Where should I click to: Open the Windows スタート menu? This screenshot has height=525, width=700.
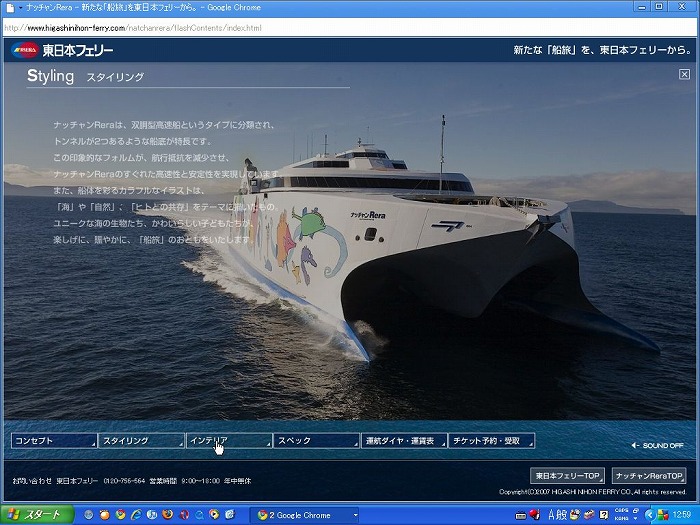point(38,515)
